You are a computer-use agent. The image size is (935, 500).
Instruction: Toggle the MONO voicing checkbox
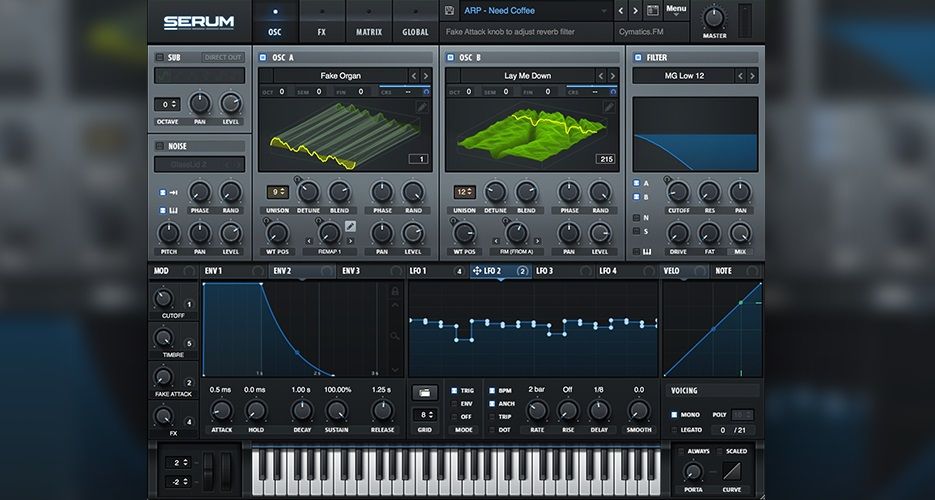point(674,414)
